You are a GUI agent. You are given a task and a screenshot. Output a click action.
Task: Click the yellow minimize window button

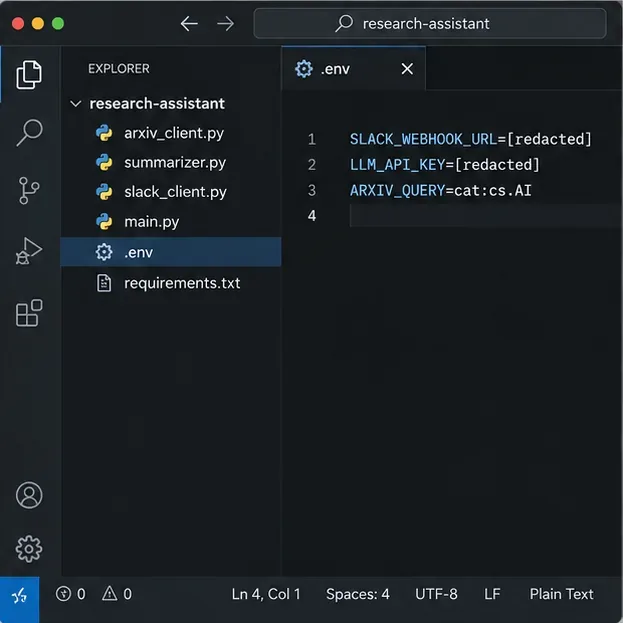click(x=38, y=23)
